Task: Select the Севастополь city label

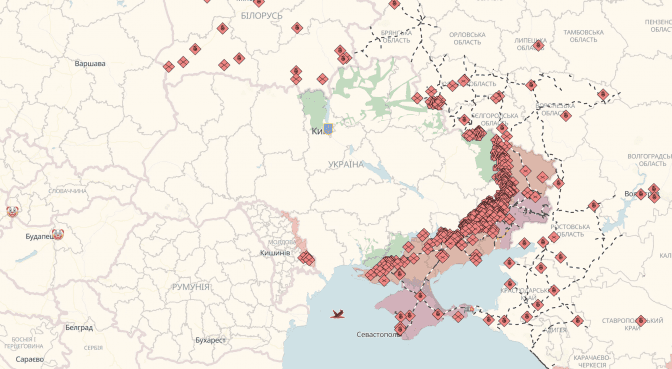Action: [378, 334]
